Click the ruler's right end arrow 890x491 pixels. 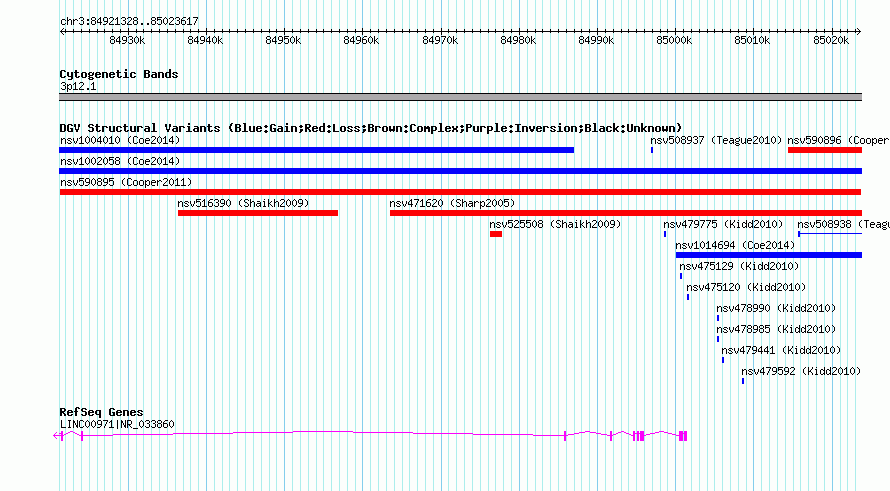(859, 32)
